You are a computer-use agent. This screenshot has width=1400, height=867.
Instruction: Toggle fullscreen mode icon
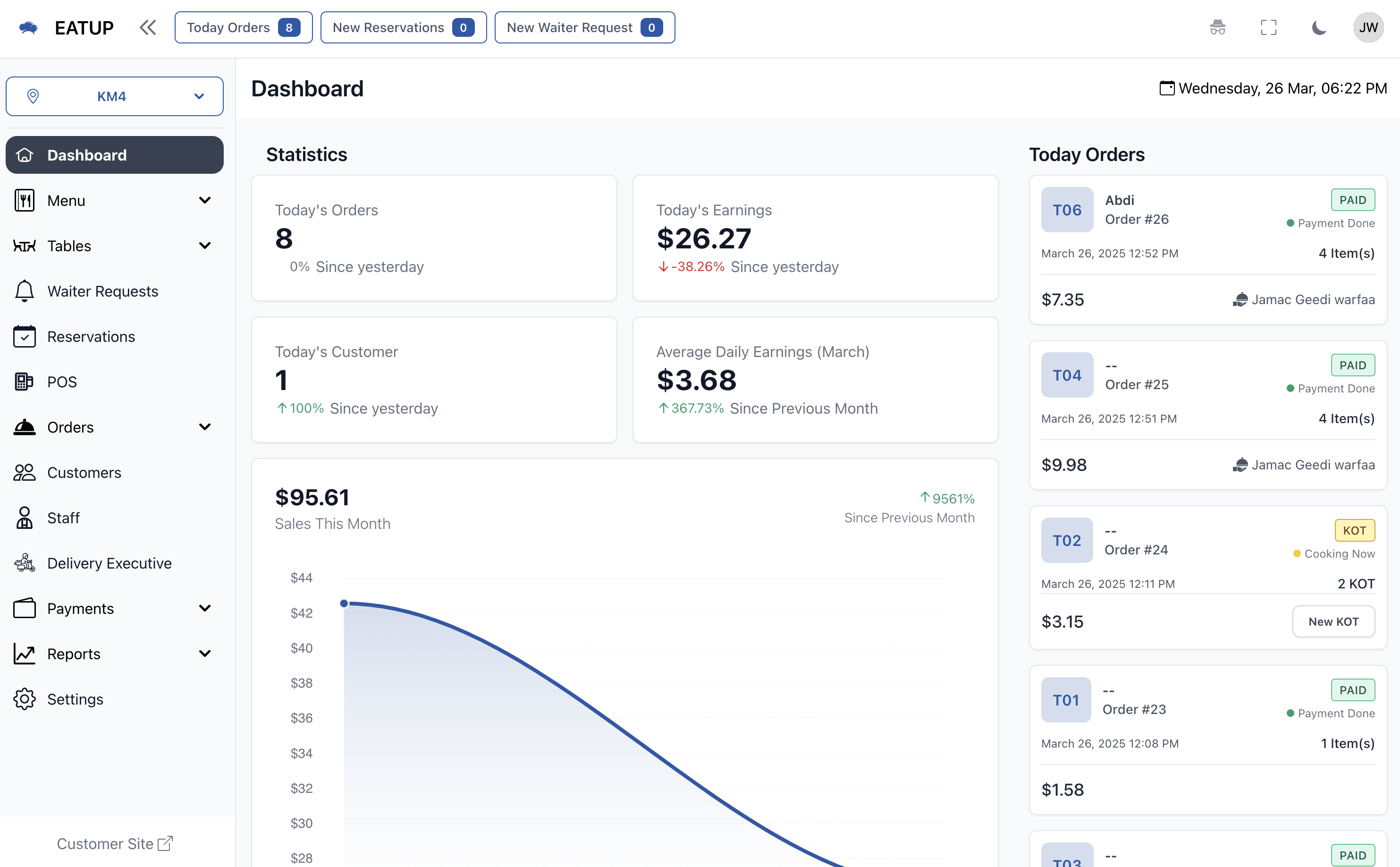pyautogui.click(x=1268, y=27)
